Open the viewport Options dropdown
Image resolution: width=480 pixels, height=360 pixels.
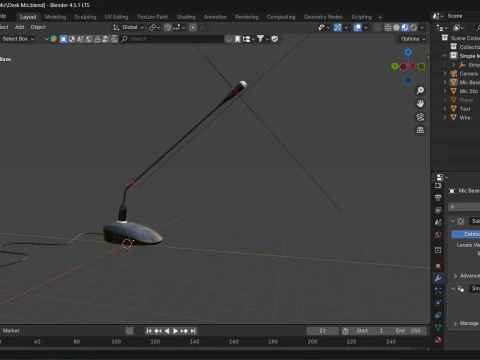413,39
